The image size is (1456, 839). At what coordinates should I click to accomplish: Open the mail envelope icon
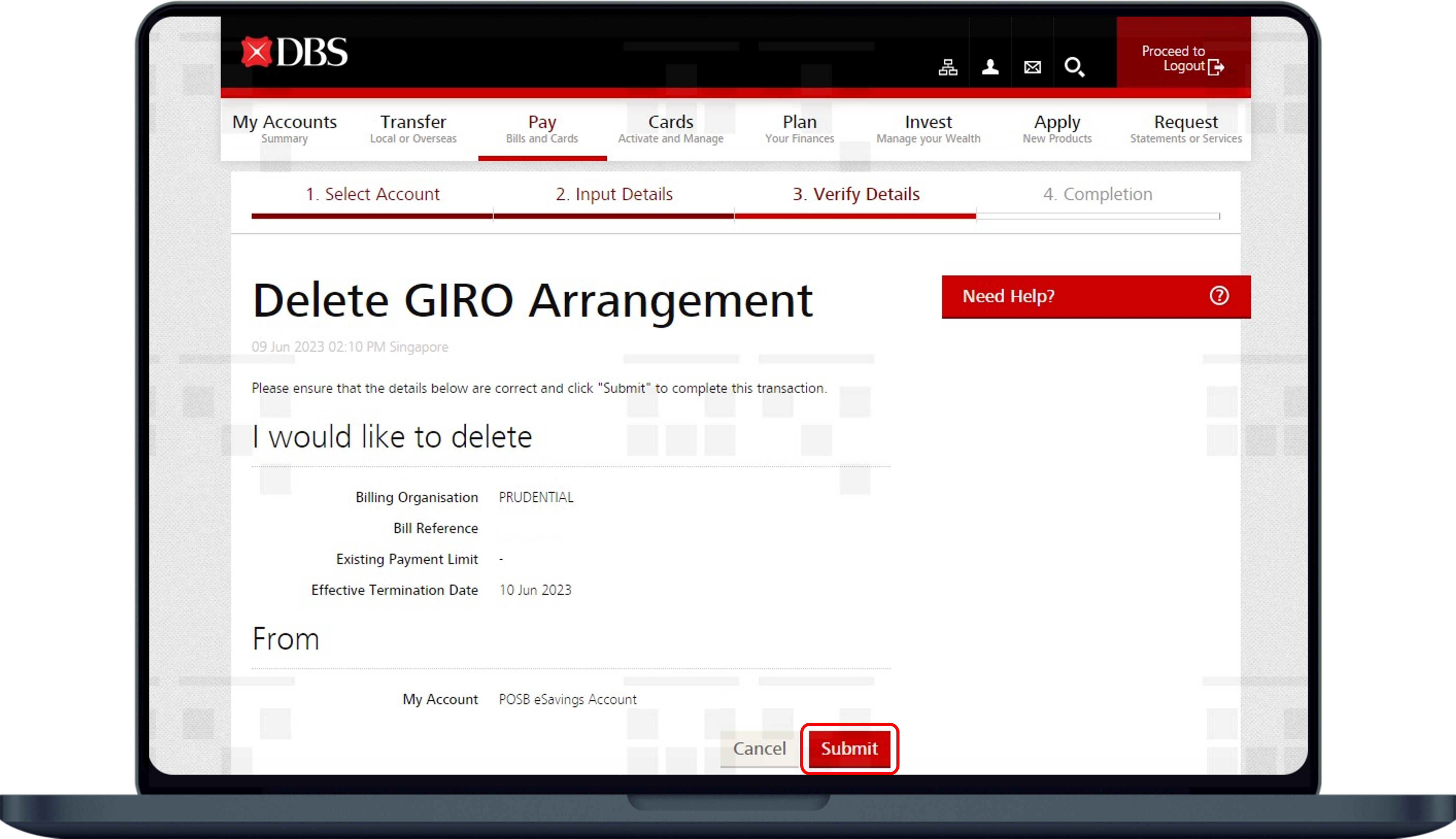(1032, 67)
